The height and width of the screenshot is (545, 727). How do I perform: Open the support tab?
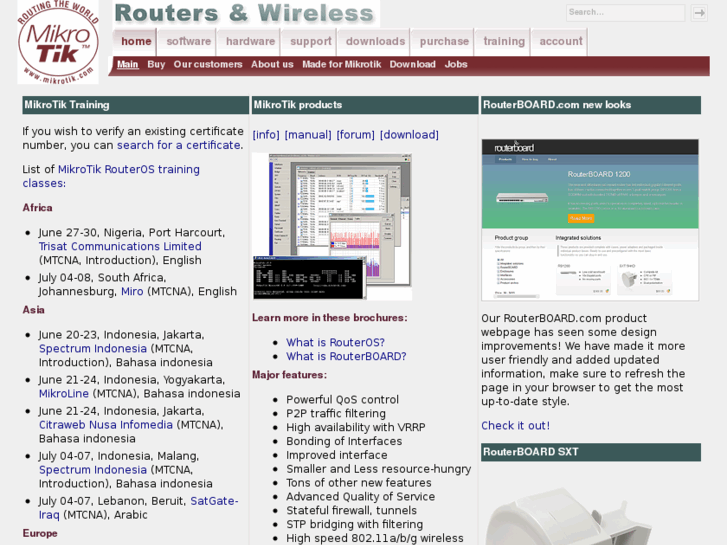pyautogui.click(x=311, y=42)
